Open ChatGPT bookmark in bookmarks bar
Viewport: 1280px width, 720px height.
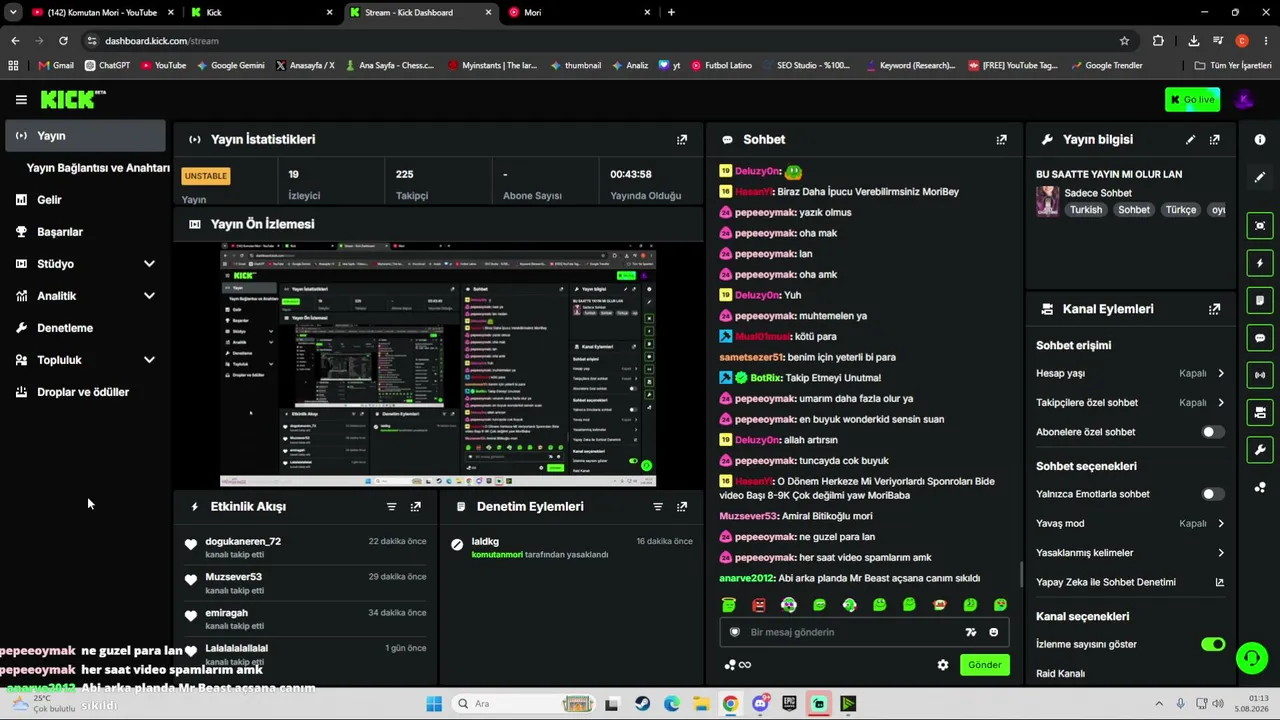107,66
